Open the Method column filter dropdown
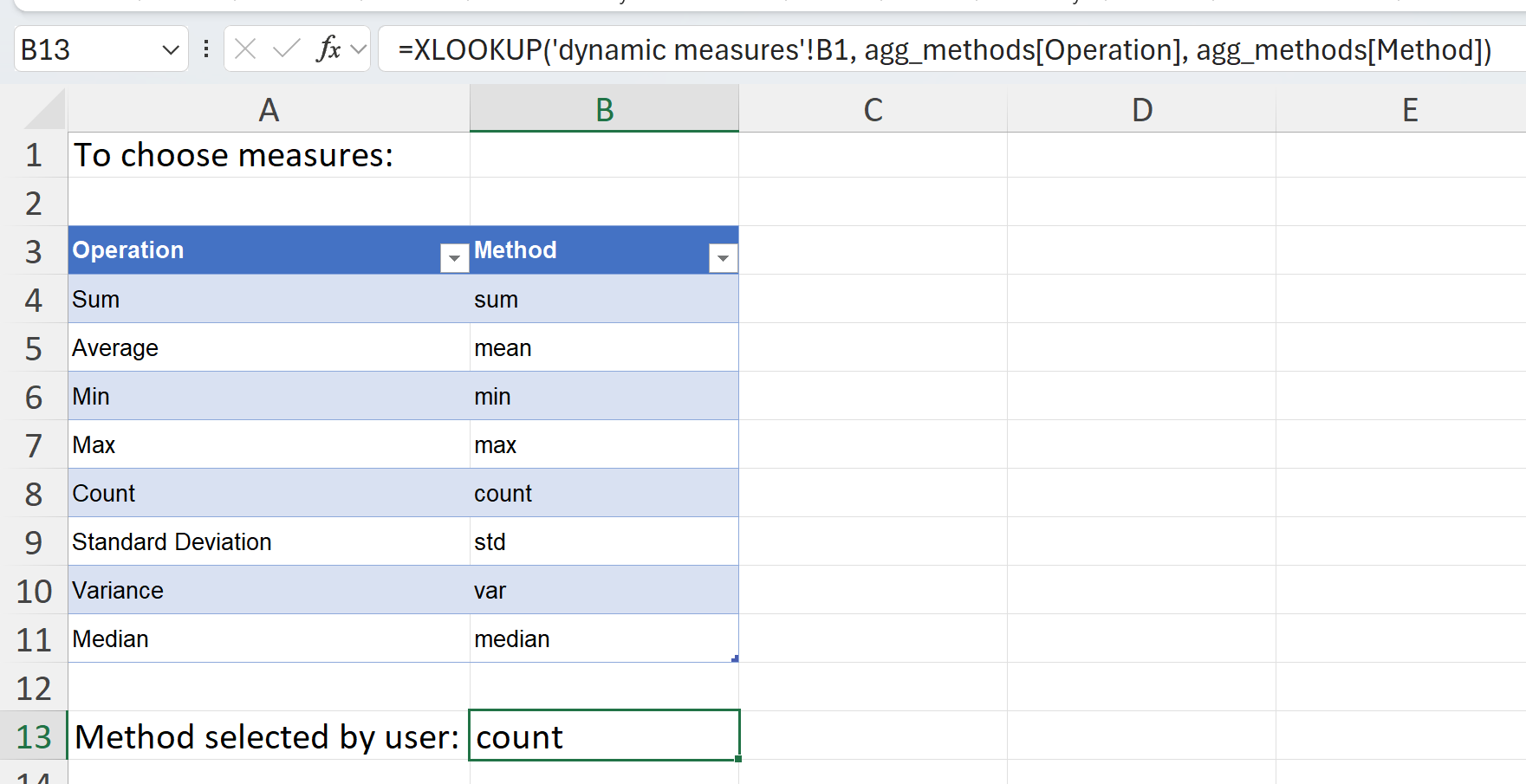Image resolution: width=1526 pixels, height=784 pixels. [723, 258]
